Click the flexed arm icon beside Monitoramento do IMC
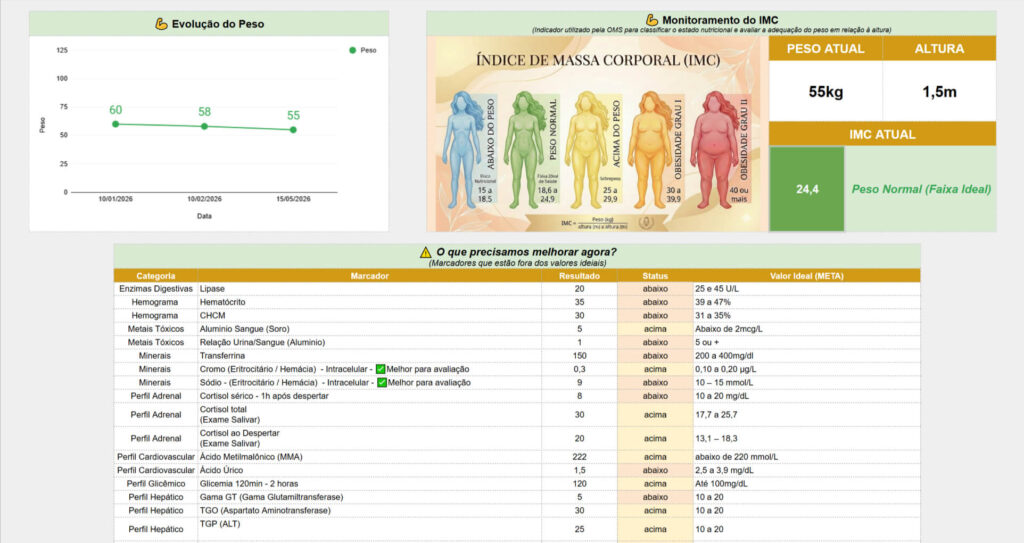The height and width of the screenshot is (543, 1024). coord(652,20)
